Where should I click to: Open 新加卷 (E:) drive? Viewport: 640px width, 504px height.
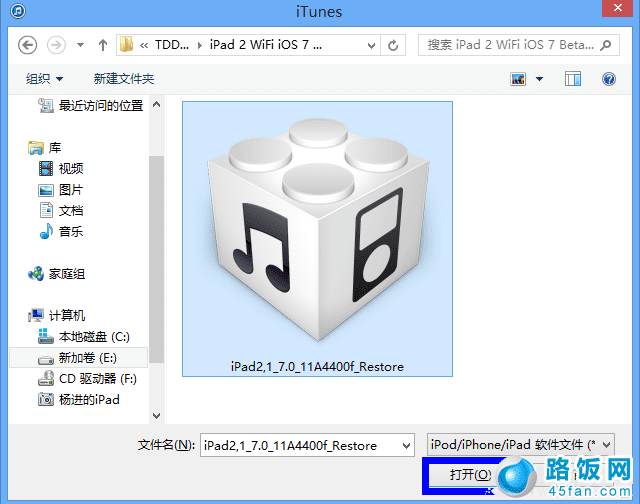pyautogui.click(x=78, y=358)
